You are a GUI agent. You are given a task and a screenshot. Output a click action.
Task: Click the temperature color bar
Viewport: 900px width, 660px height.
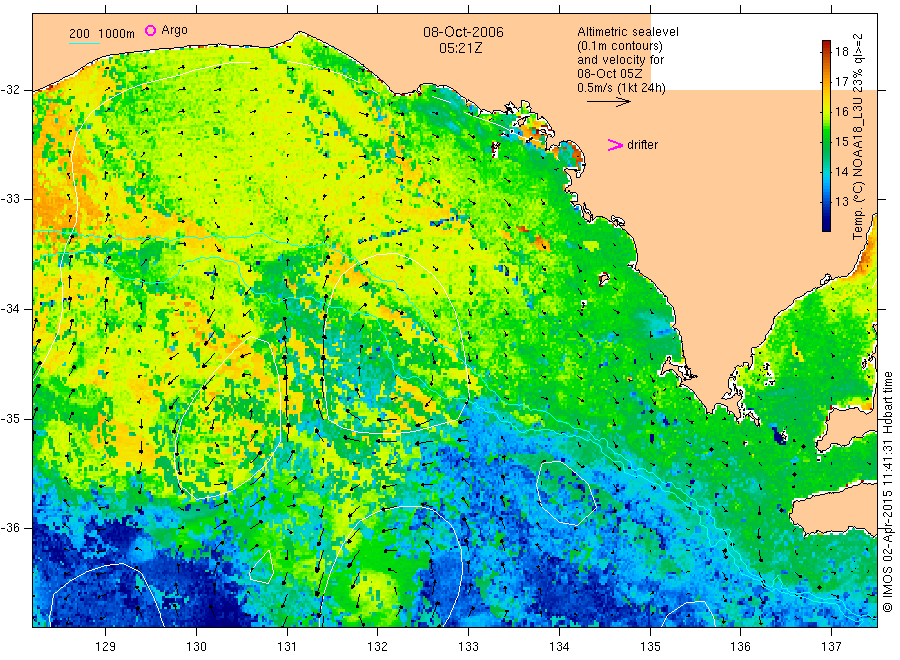click(827, 136)
